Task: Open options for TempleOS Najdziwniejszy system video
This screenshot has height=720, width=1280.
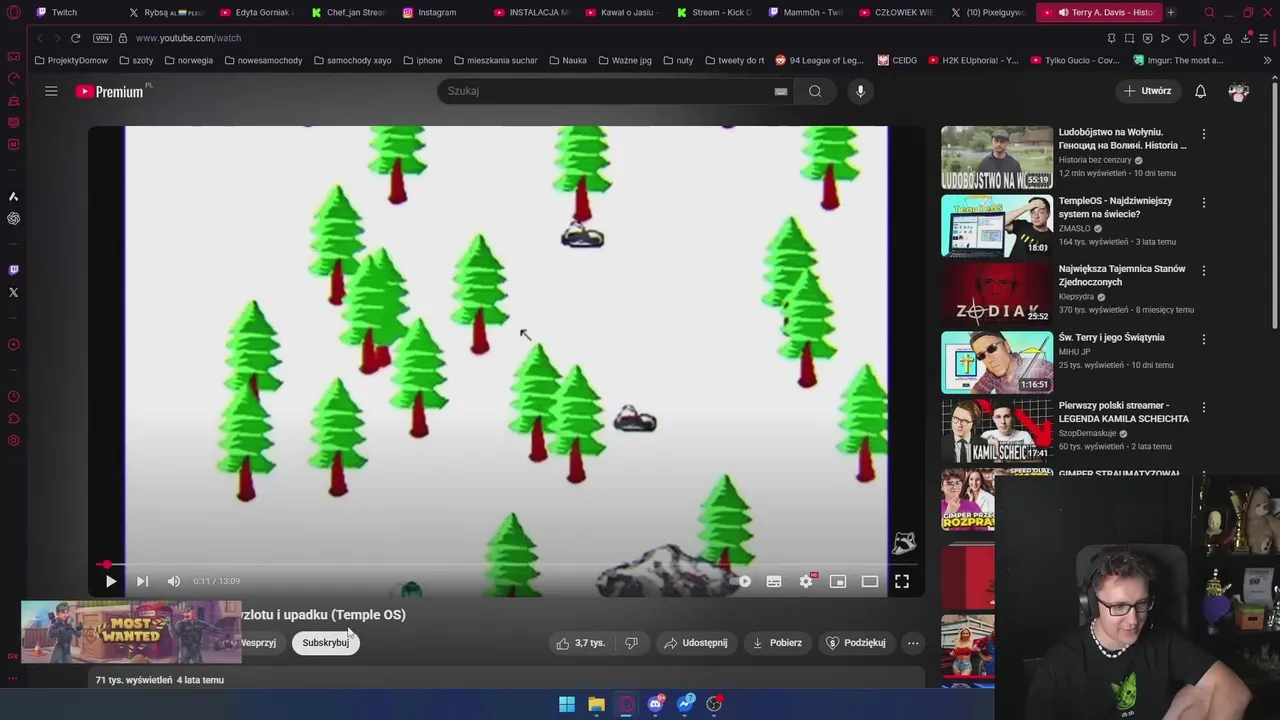Action: pyautogui.click(x=1204, y=202)
